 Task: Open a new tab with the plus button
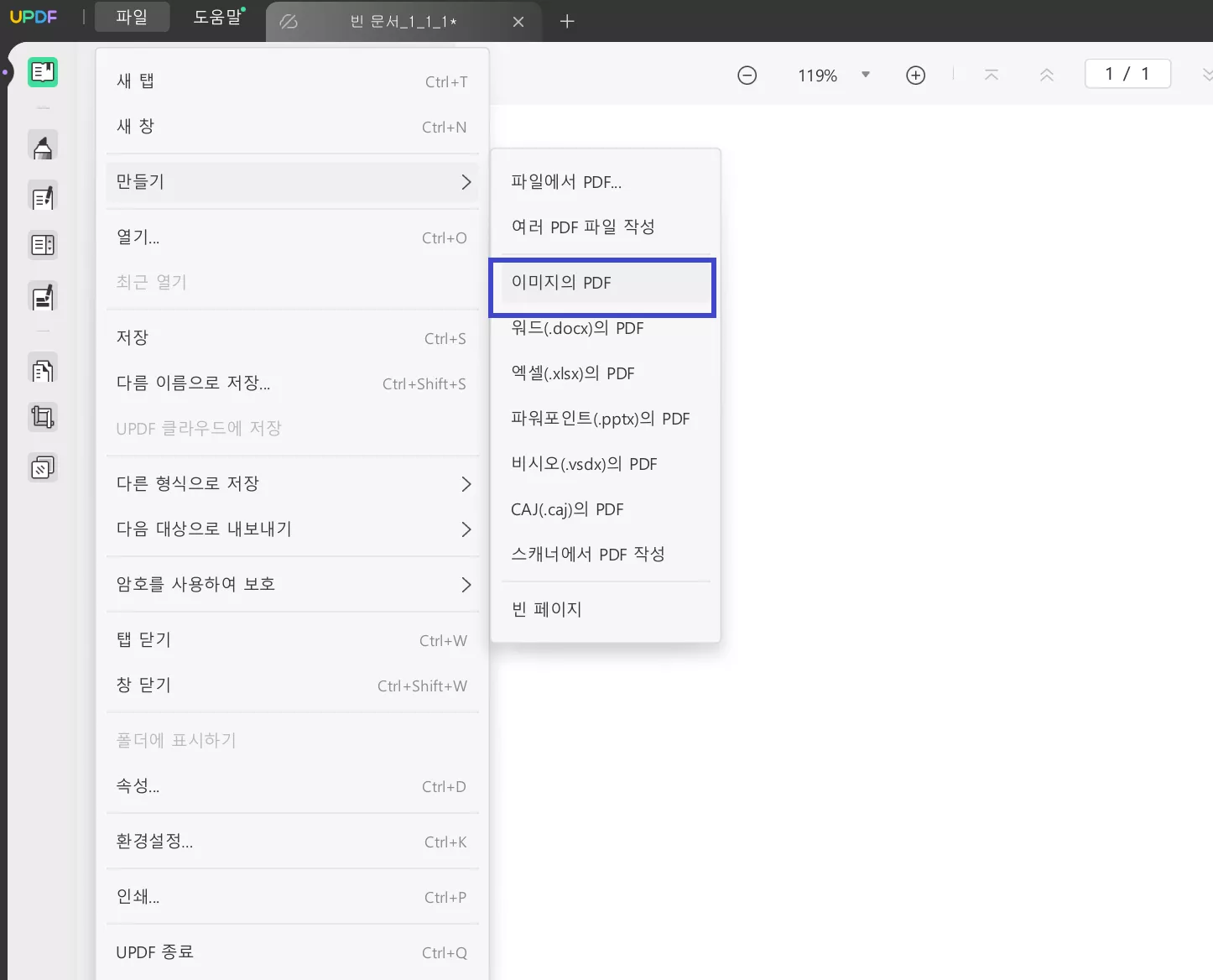[x=567, y=21]
